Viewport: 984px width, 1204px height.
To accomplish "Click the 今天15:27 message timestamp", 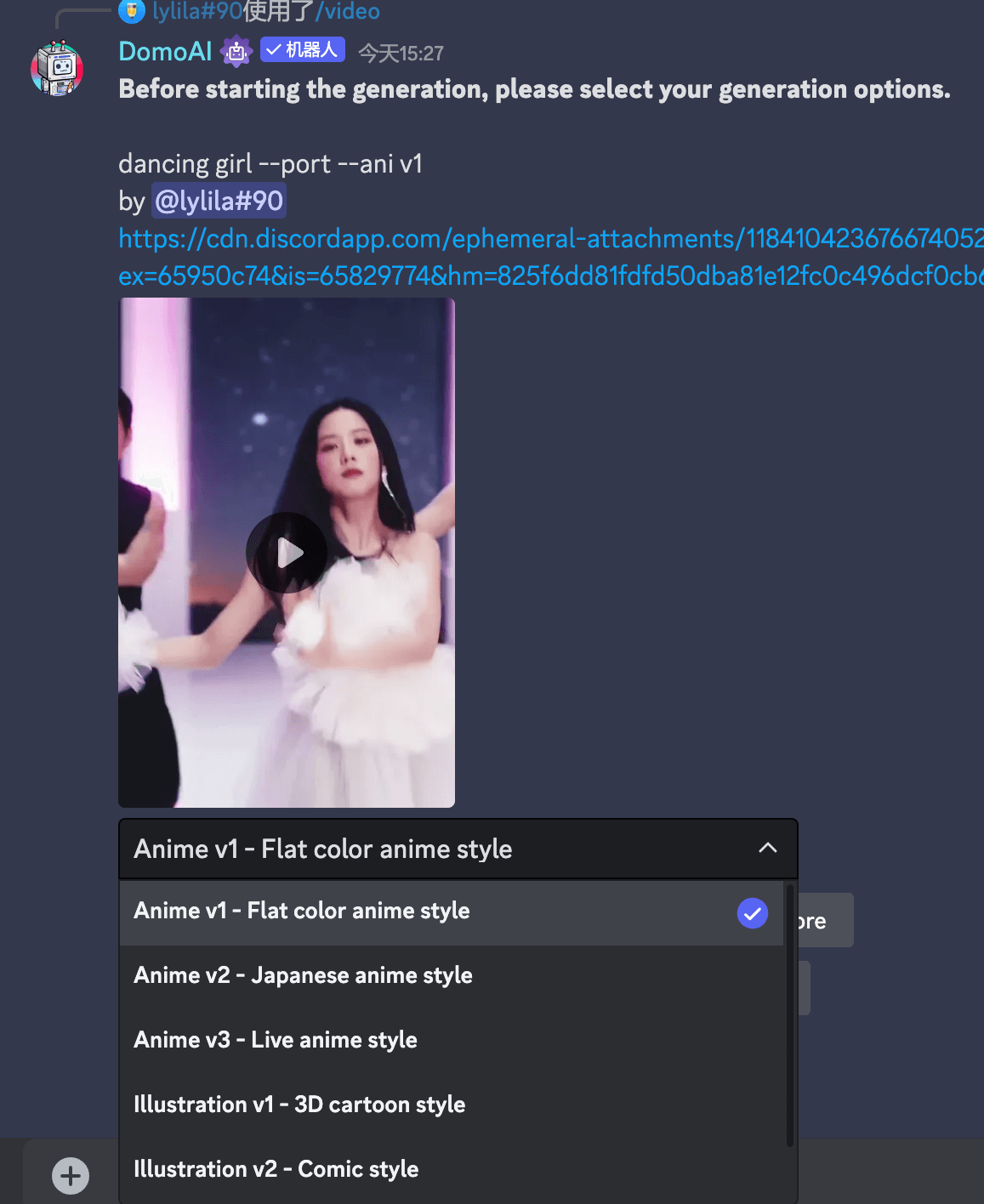I will click(x=401, y=54).
